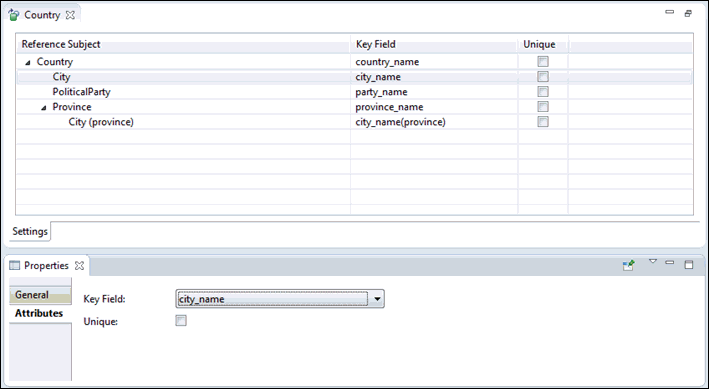Restore the Country editor area
The height and width of the screenshot is (389, 709).
688,14
